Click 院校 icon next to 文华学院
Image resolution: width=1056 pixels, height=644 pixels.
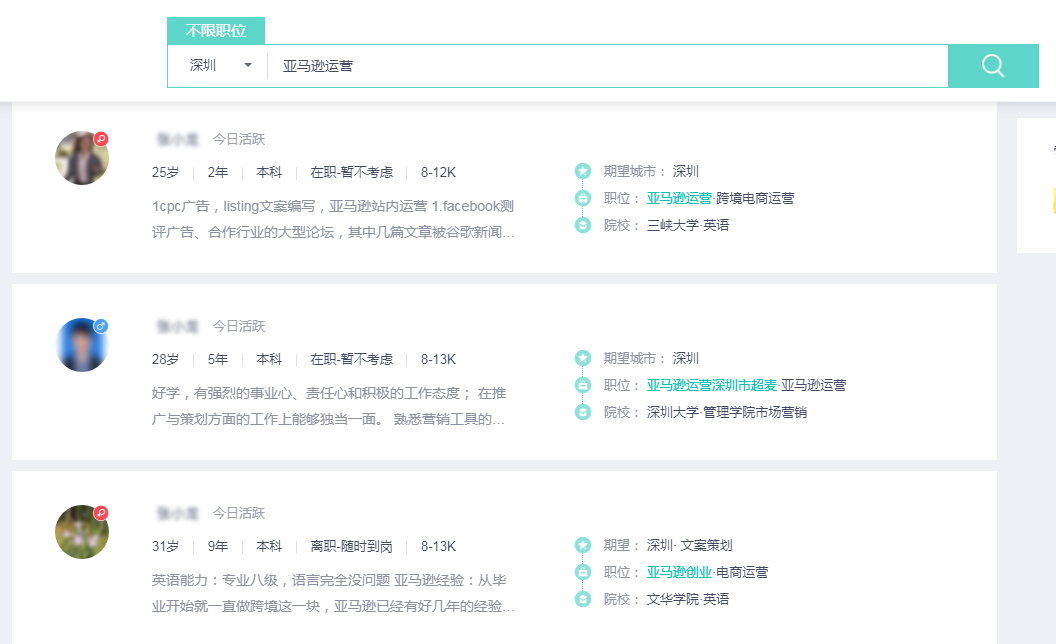tap(583, 599)
